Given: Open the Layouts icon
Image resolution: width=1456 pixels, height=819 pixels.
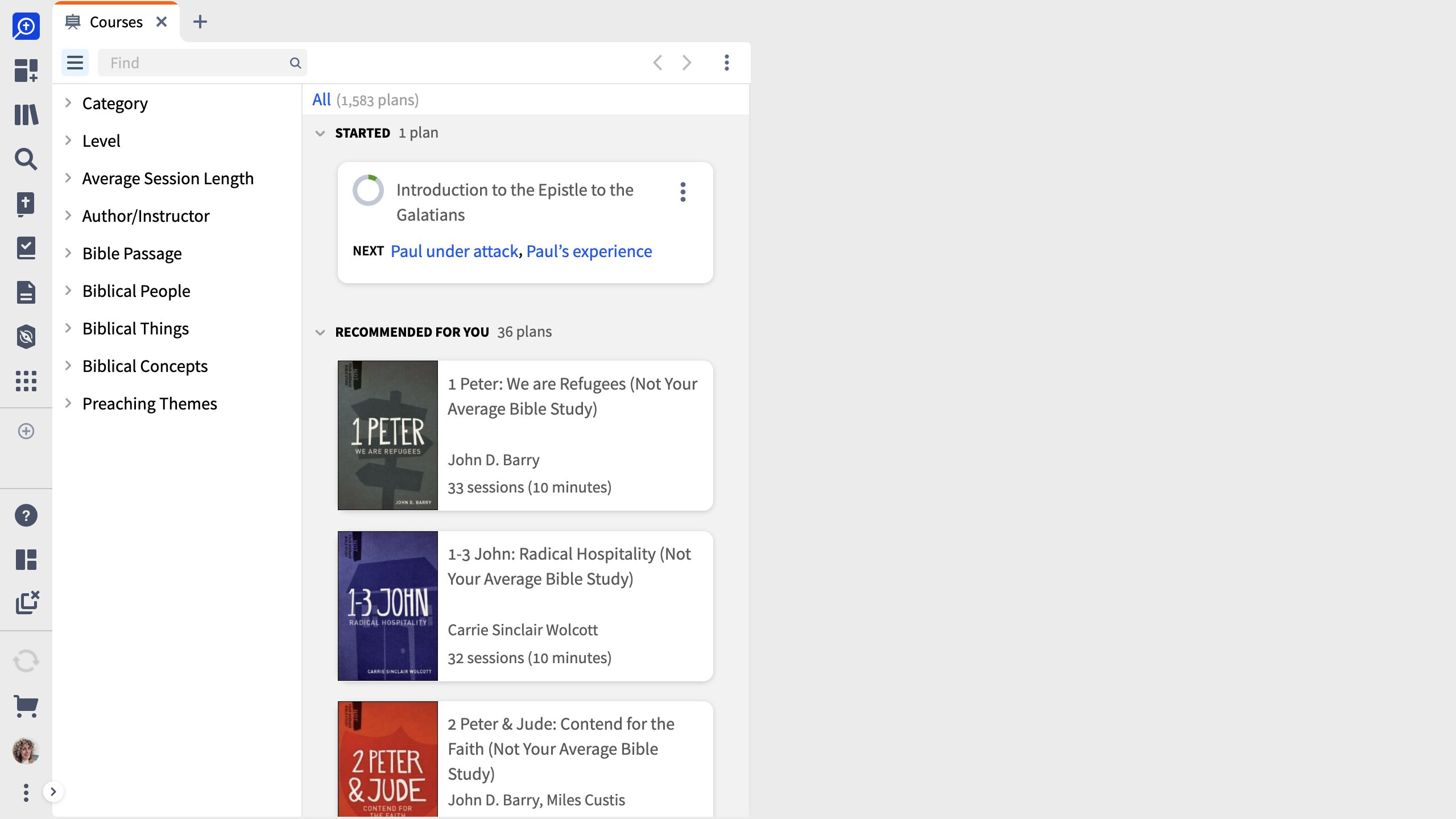Looking at the screenshot, I should (26, 560).
